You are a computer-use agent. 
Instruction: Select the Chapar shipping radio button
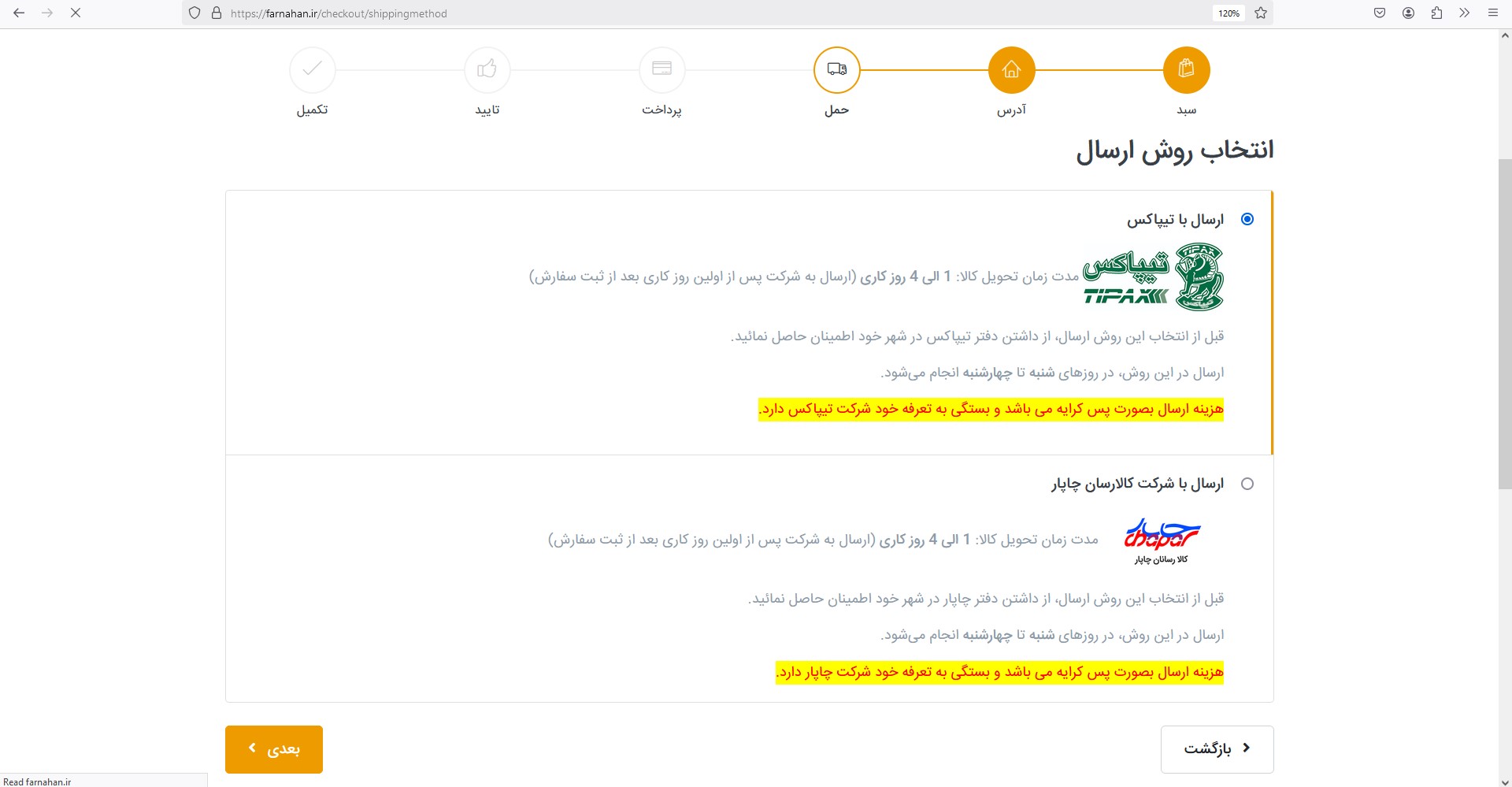1247,484
